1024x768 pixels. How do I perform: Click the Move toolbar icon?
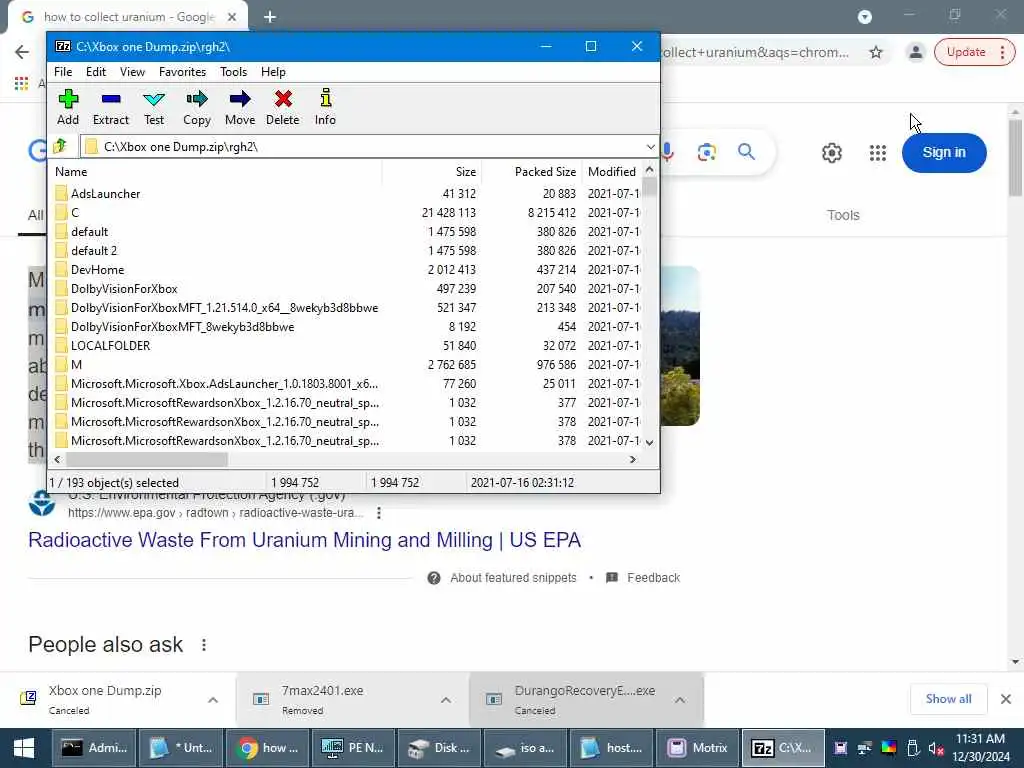pos(240,108)
